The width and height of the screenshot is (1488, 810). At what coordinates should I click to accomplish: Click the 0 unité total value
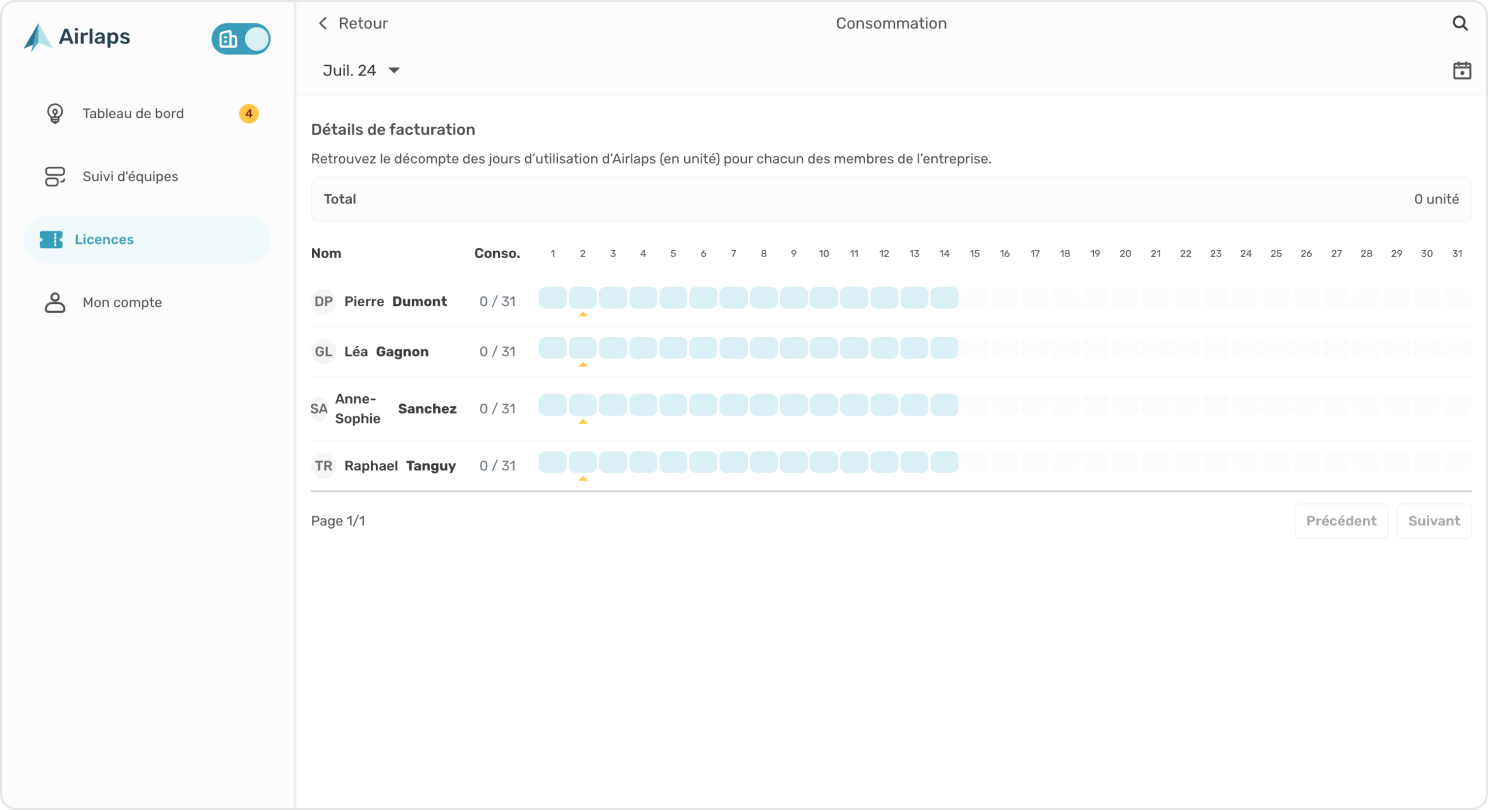click(x=1436, y=200)
